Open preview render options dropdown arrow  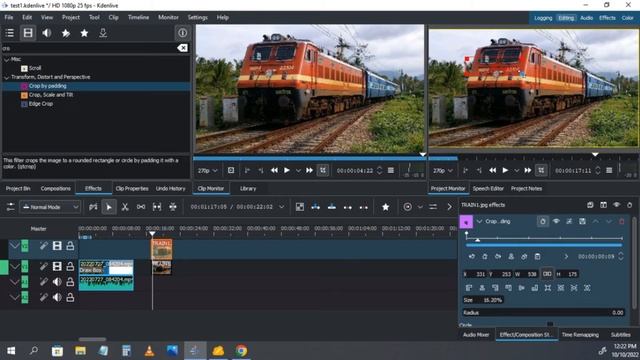[x=420, y=207]
